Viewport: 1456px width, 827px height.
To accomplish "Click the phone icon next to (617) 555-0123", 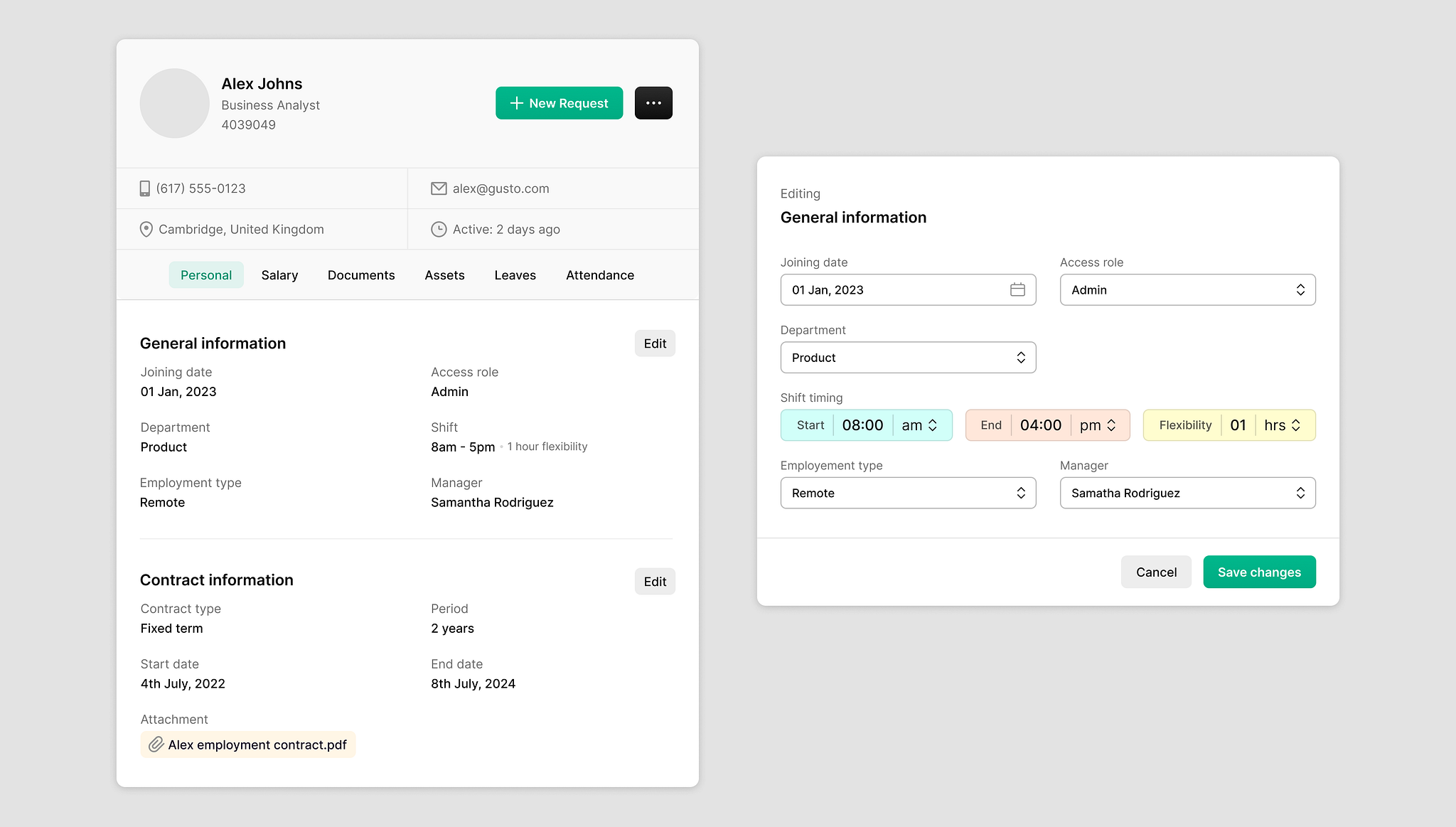I will click(146, 188).
